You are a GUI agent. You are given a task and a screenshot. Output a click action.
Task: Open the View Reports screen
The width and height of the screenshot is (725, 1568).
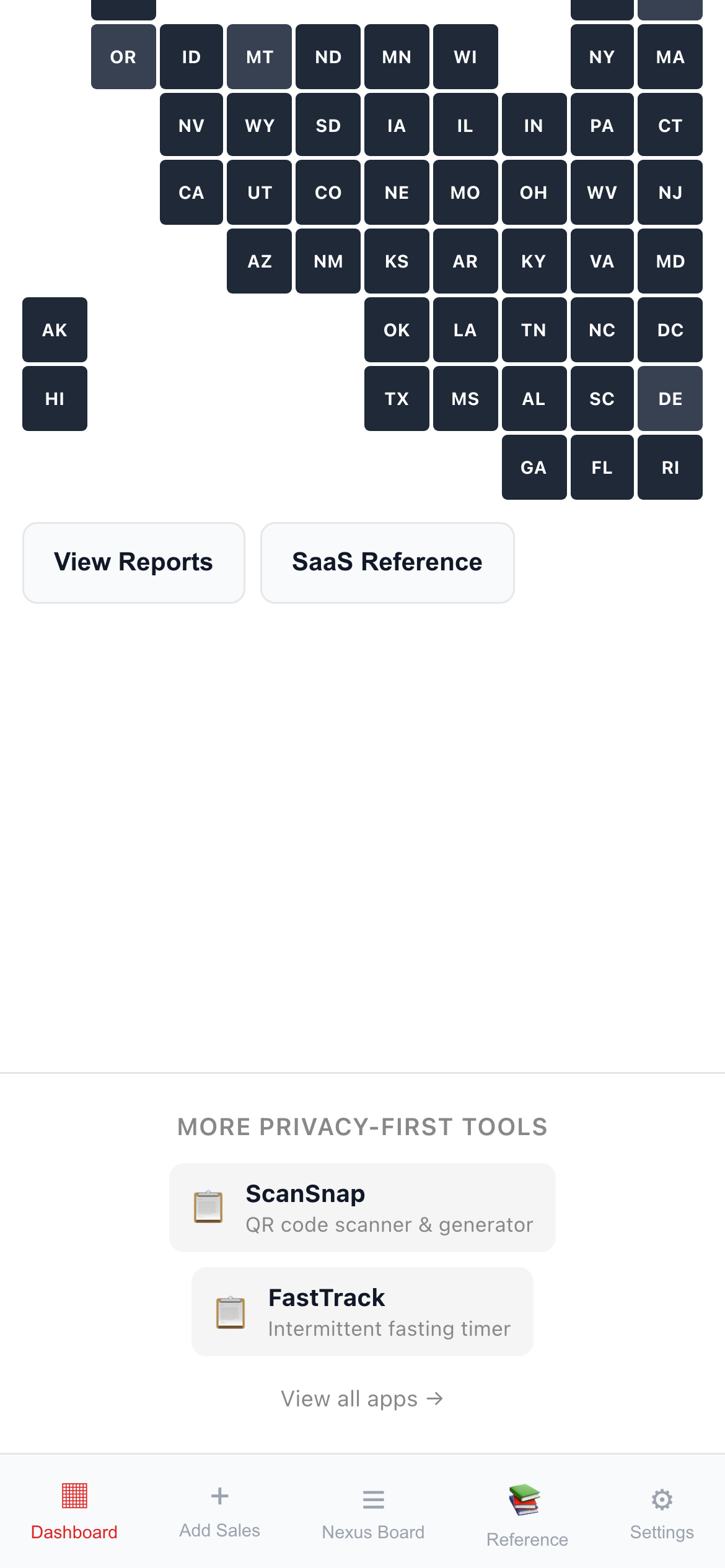pyautogui.click(x=133, y=562)
